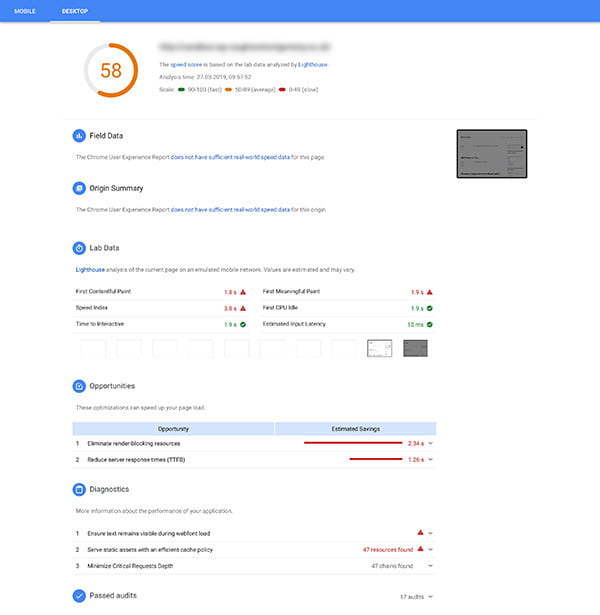This screenshot has height=615, width=600.
Task: Click '17 audits' text
Action: pyautogui.click(x=412, y=597)
